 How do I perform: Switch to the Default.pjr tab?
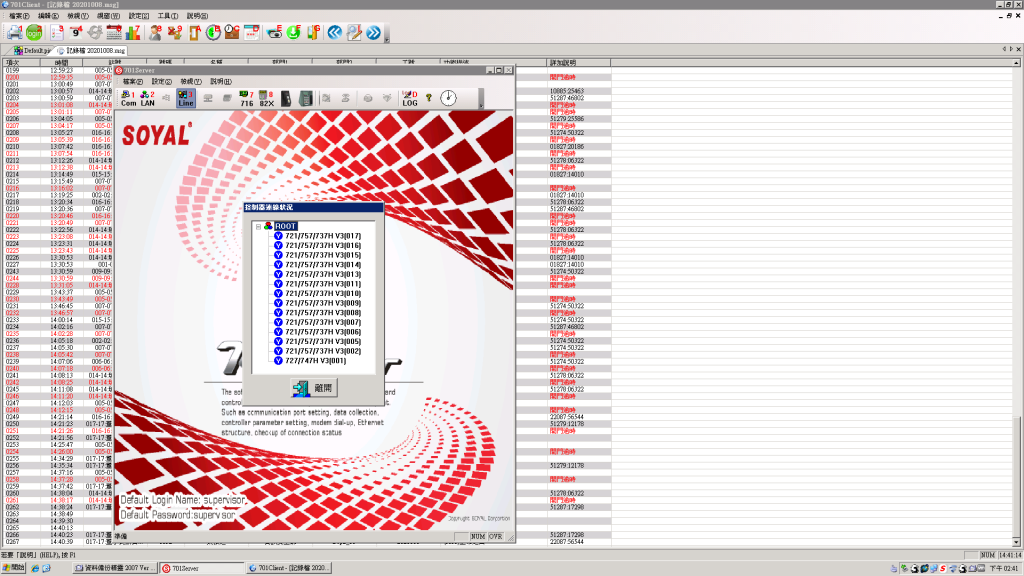coord(32,50)
